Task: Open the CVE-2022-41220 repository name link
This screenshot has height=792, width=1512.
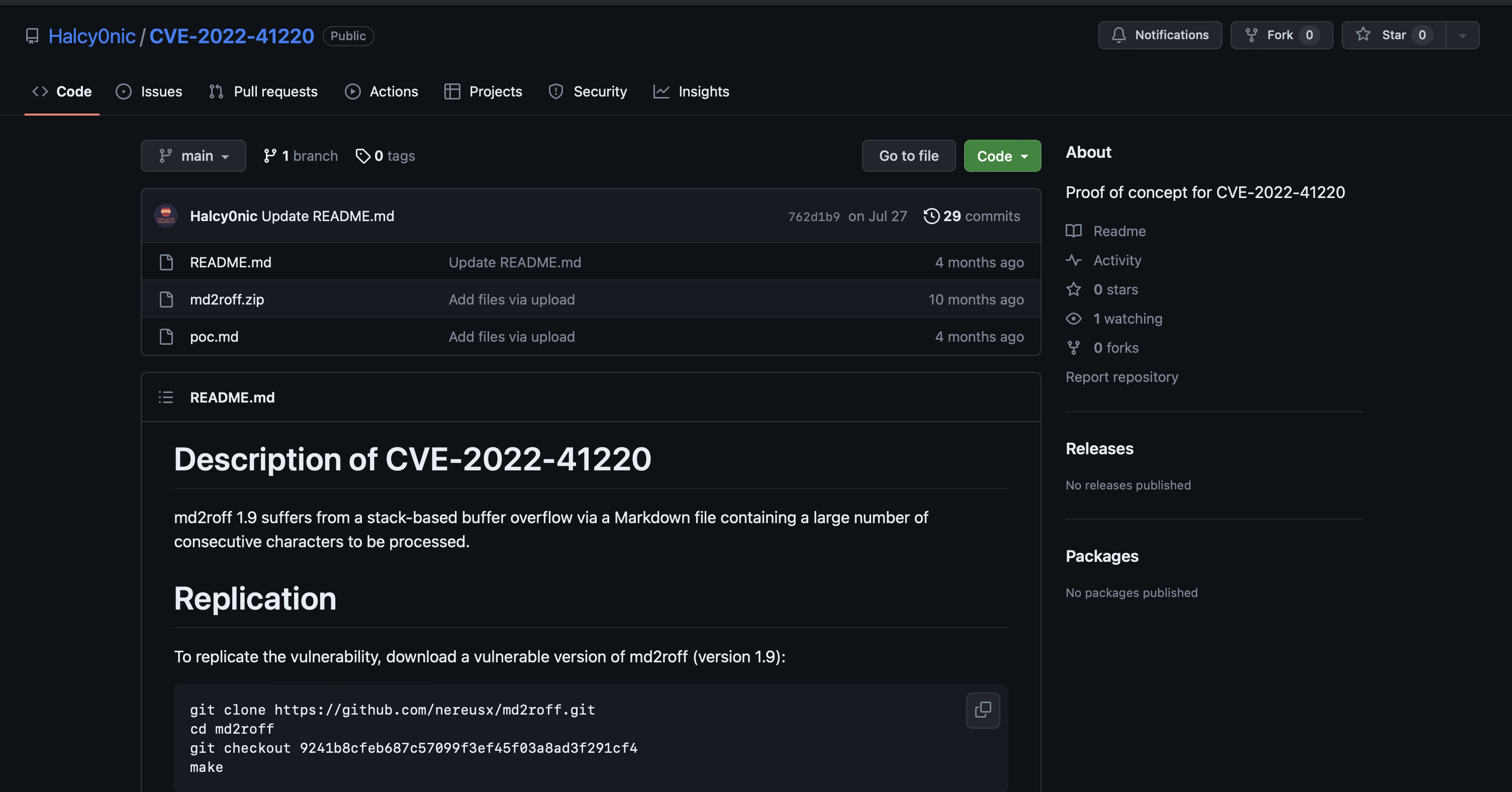Action: pyautogui.click(x=232, y=36)
